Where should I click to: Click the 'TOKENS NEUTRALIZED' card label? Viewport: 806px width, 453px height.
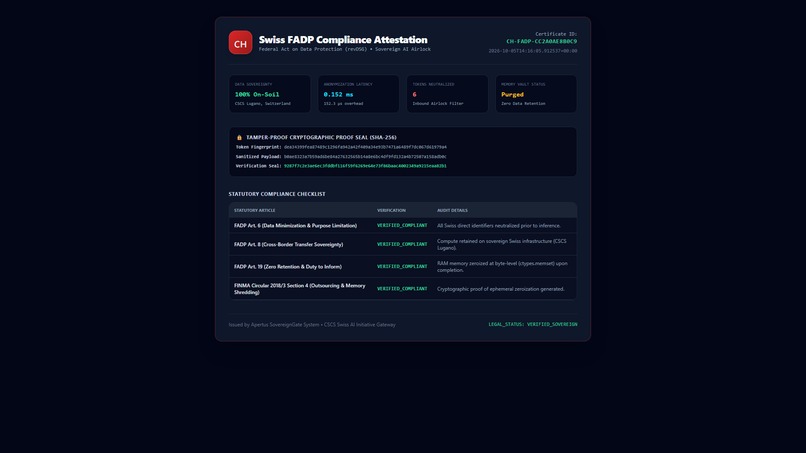click(x=433, y=84)
